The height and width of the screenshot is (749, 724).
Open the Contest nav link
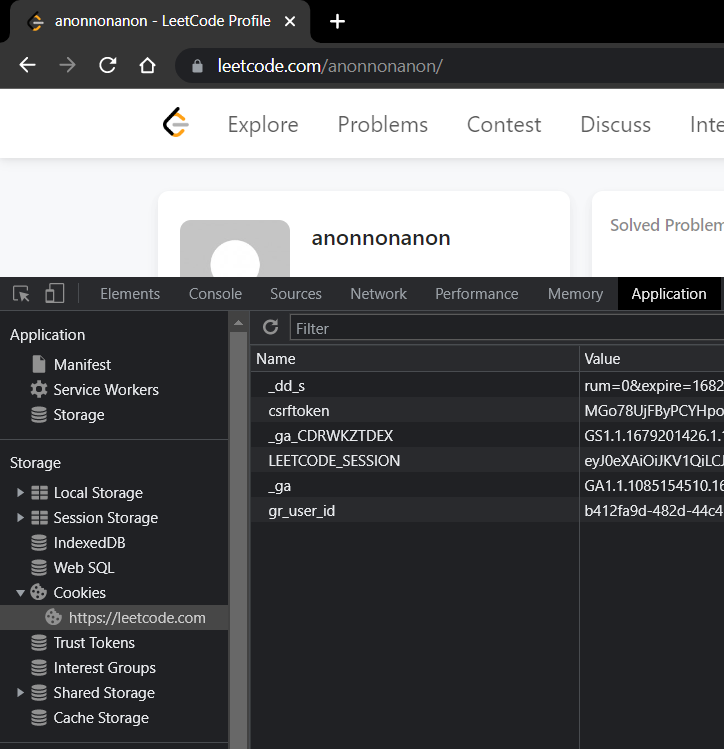[x=504, y=124]
